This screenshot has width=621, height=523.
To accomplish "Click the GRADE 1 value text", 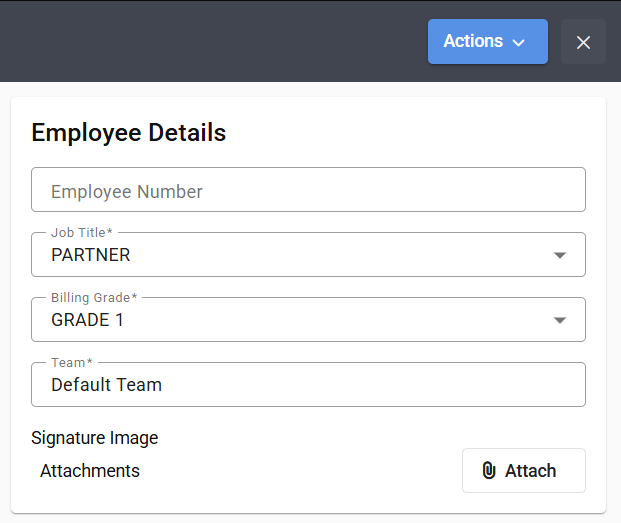I will [88, 320].
